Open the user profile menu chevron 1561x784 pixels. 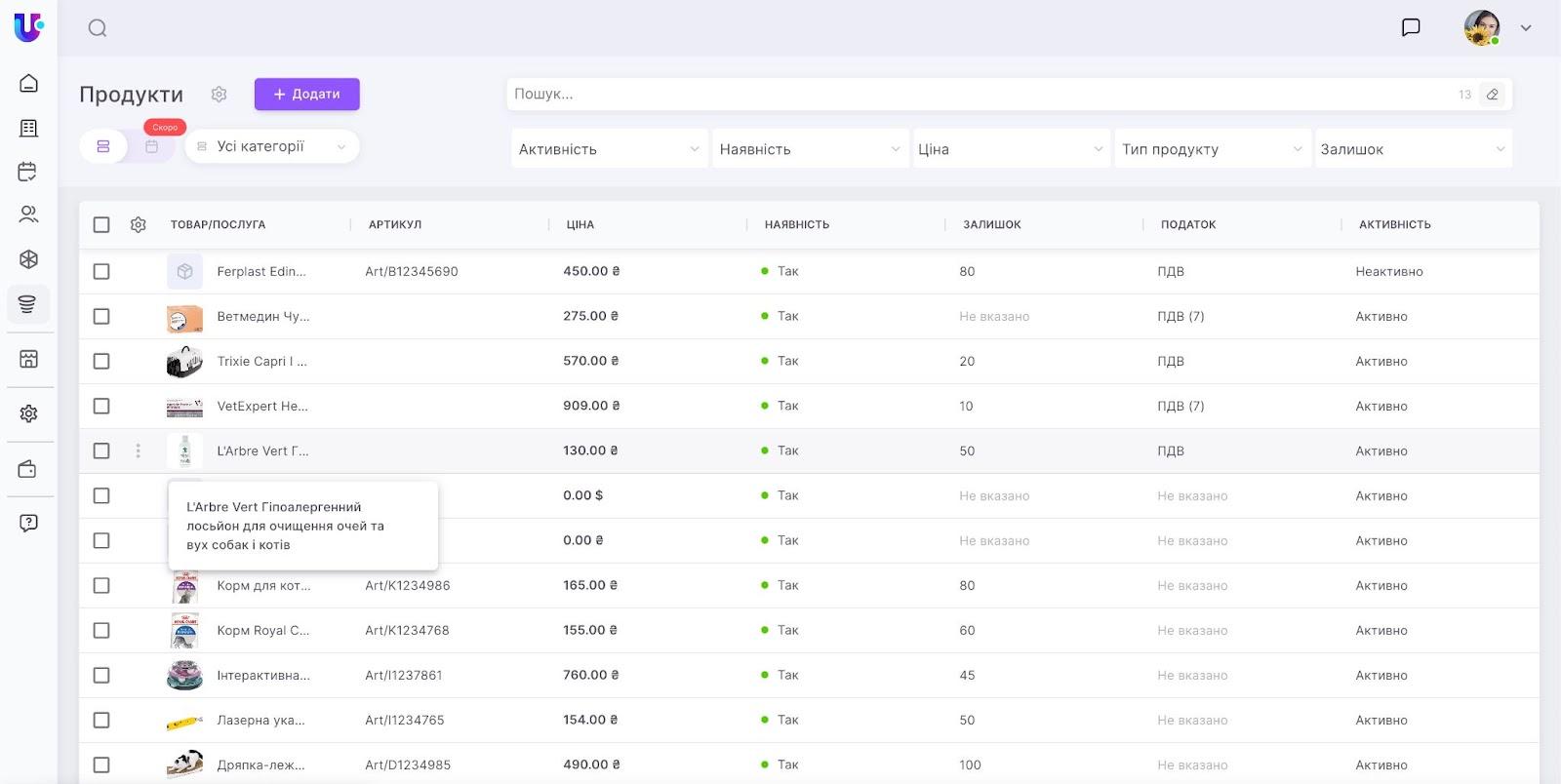(x=1526, y=28)
